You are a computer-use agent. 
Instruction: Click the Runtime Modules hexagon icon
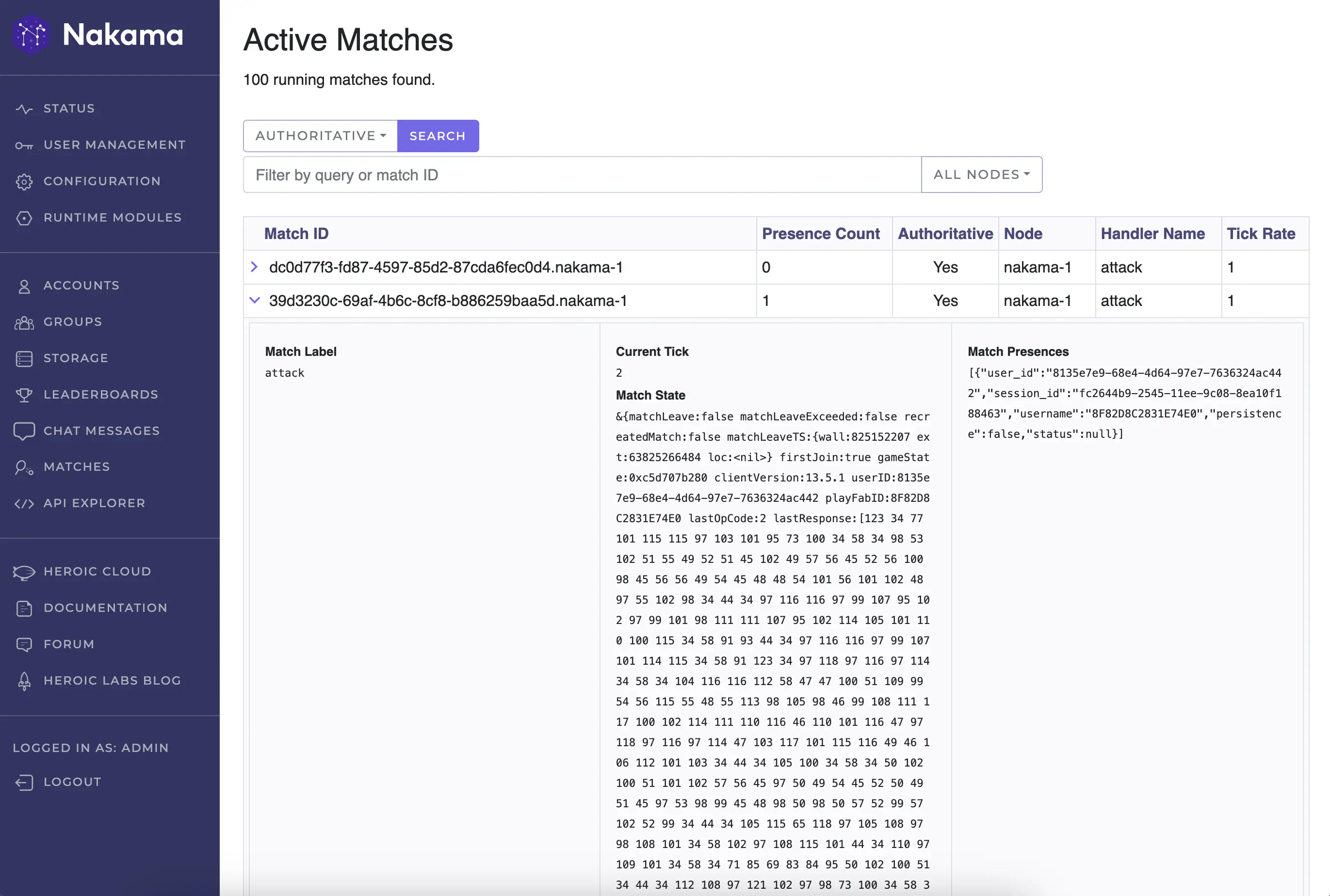pos(24,218)
